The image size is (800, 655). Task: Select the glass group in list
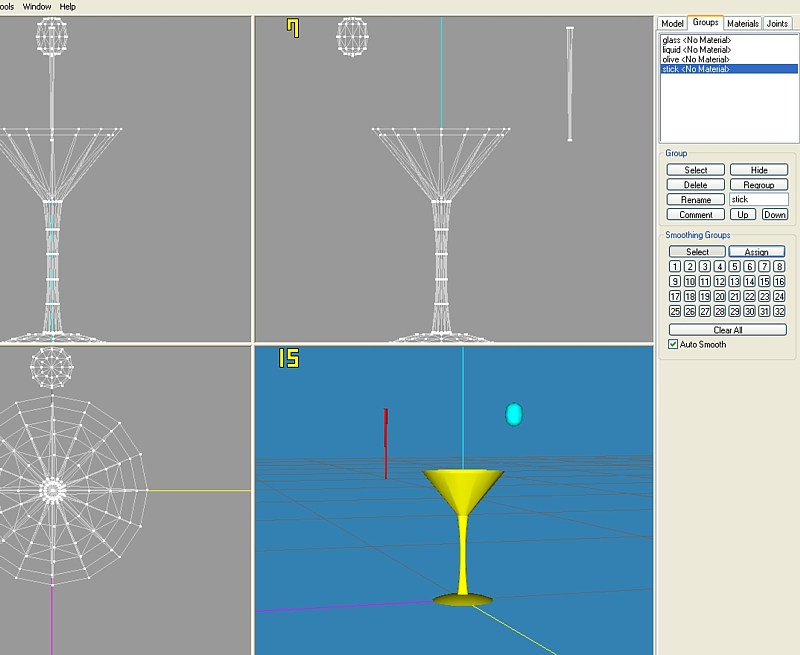pos(696,39)
